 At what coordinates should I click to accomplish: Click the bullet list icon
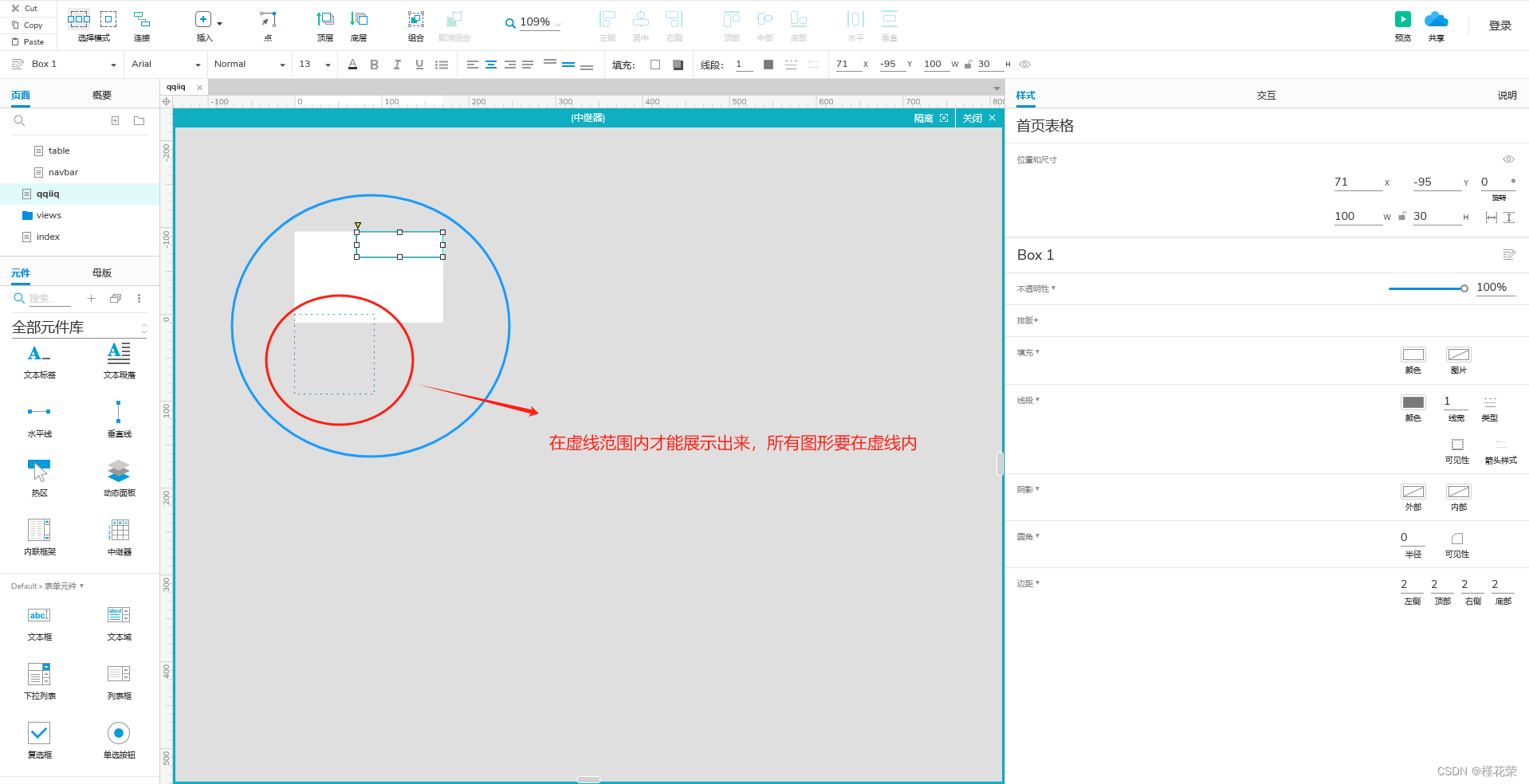(442, 65)
